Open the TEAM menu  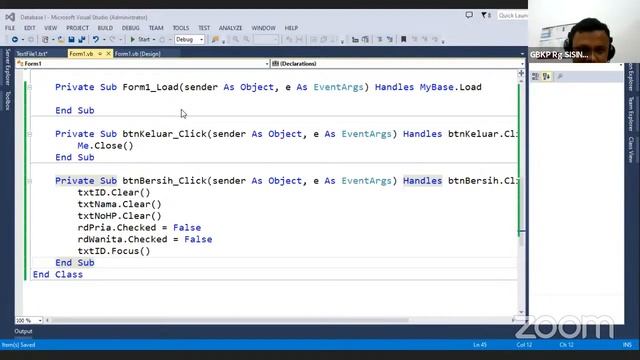156,28
